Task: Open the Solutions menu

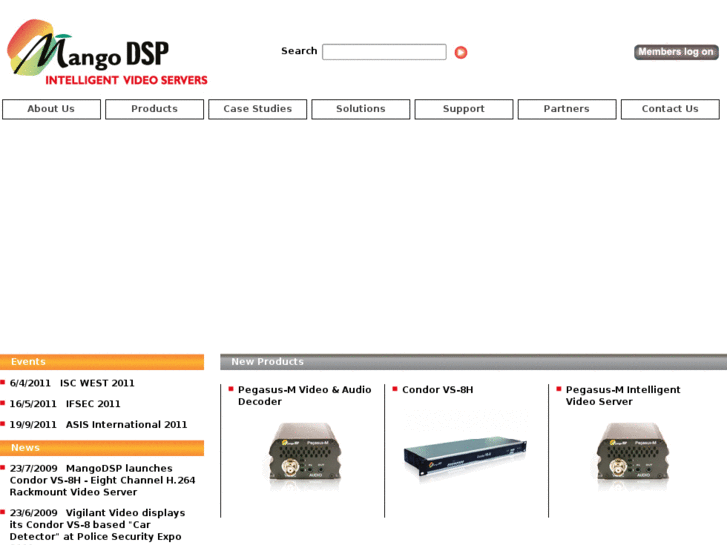Action: pos(361,109)
